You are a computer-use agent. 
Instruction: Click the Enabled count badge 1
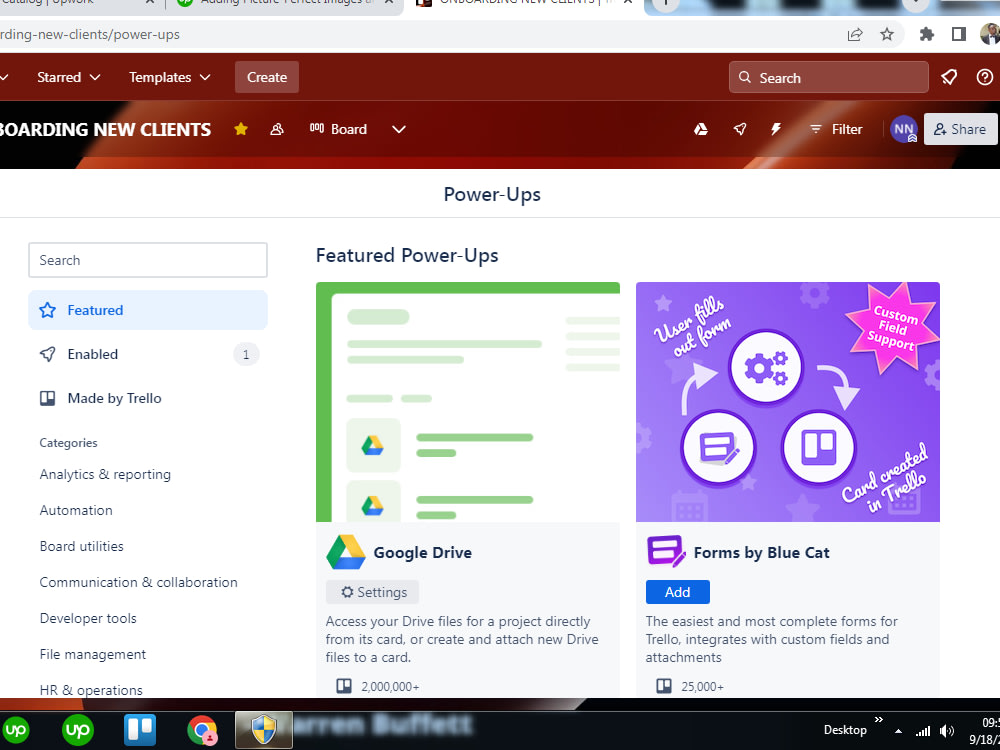click(246, 355)
